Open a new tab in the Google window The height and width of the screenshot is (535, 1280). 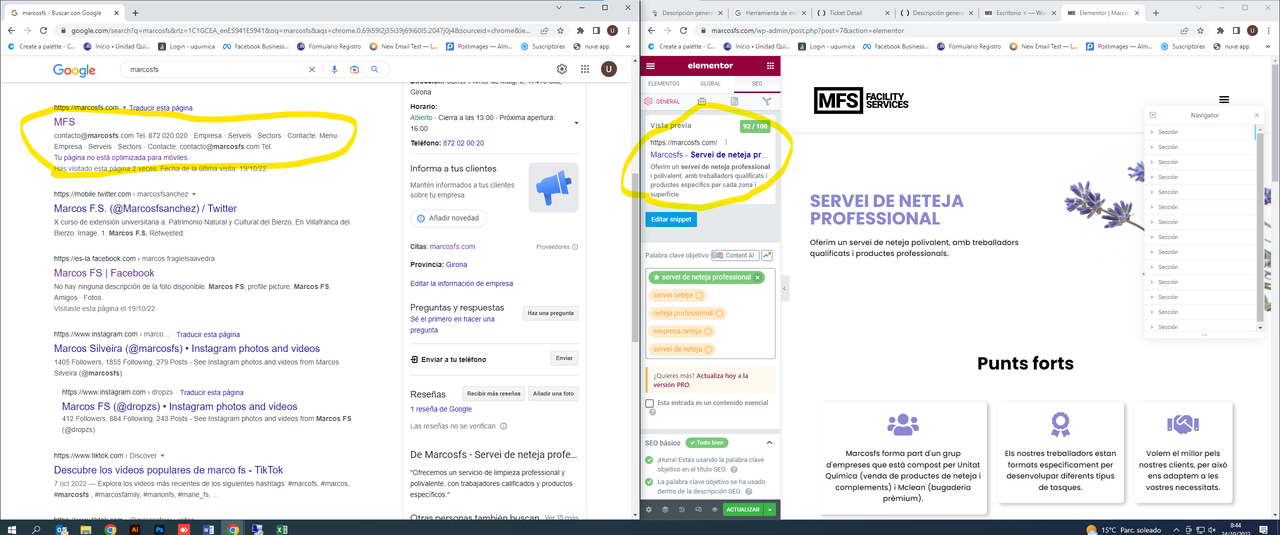tap(135, 13)
